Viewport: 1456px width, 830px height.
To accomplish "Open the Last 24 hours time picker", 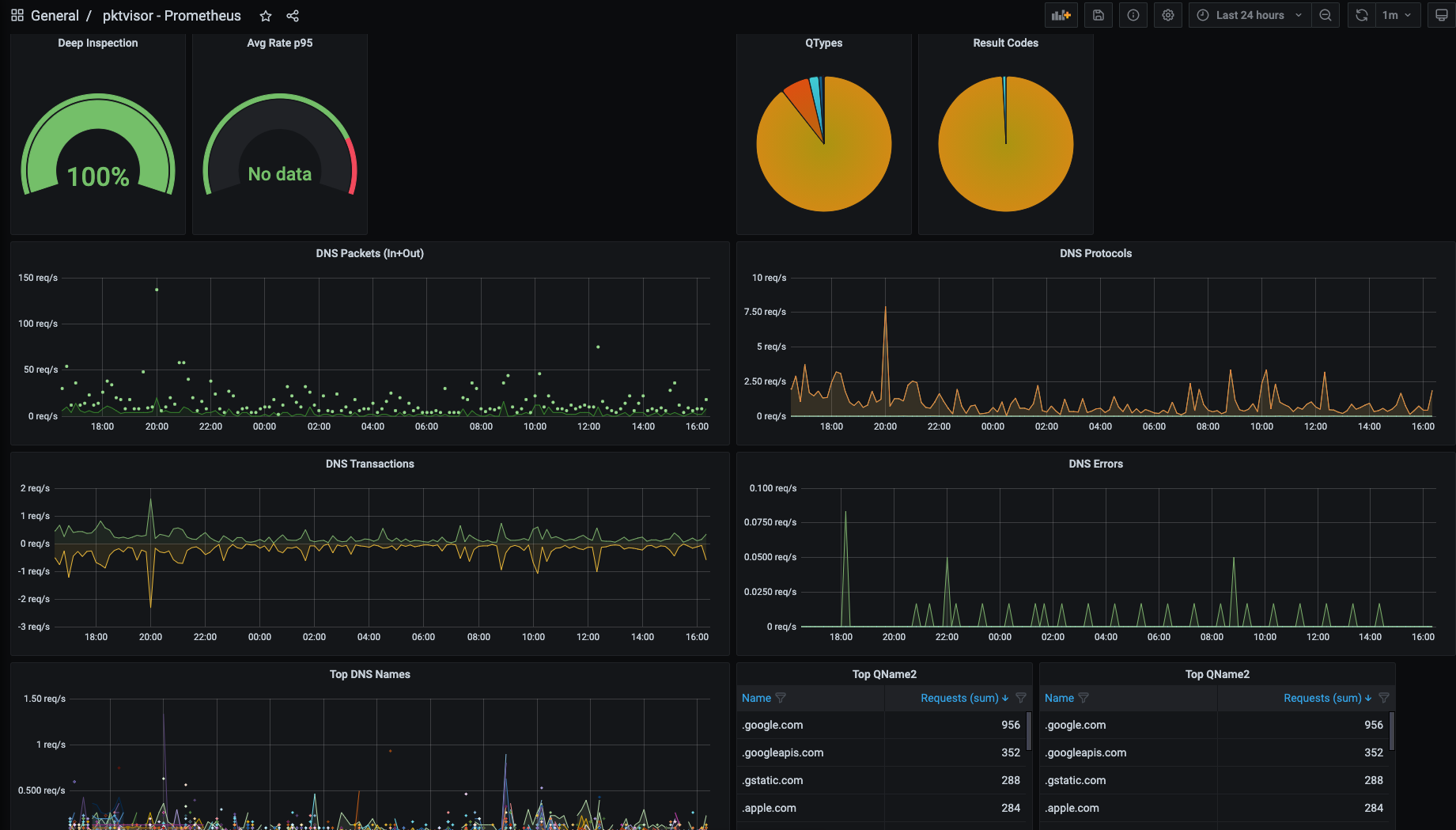I will pyautogui.click(x=1250, y=14).
